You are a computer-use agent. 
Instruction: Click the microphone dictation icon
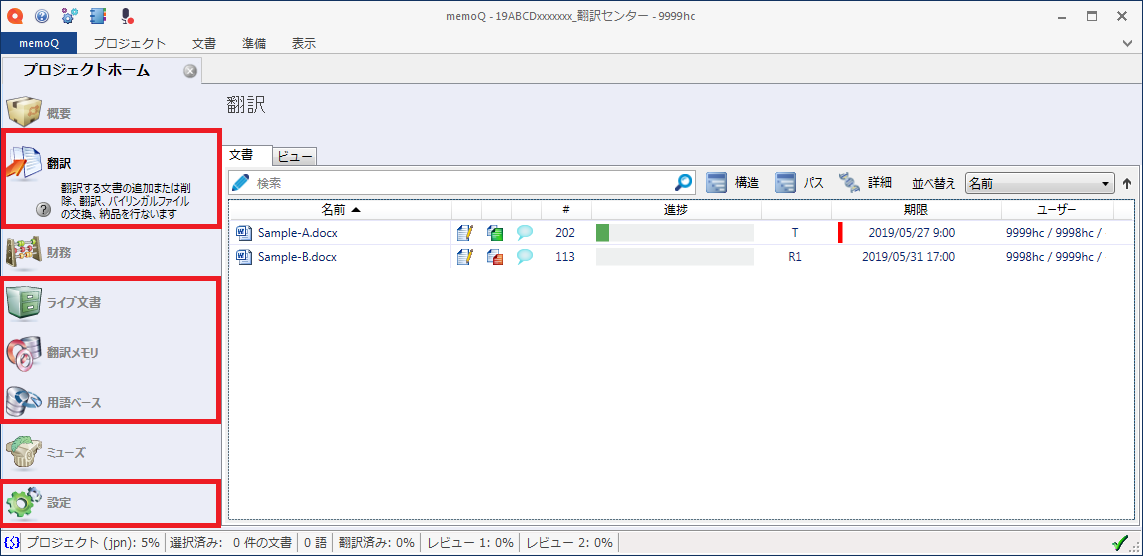coord(126,16)
